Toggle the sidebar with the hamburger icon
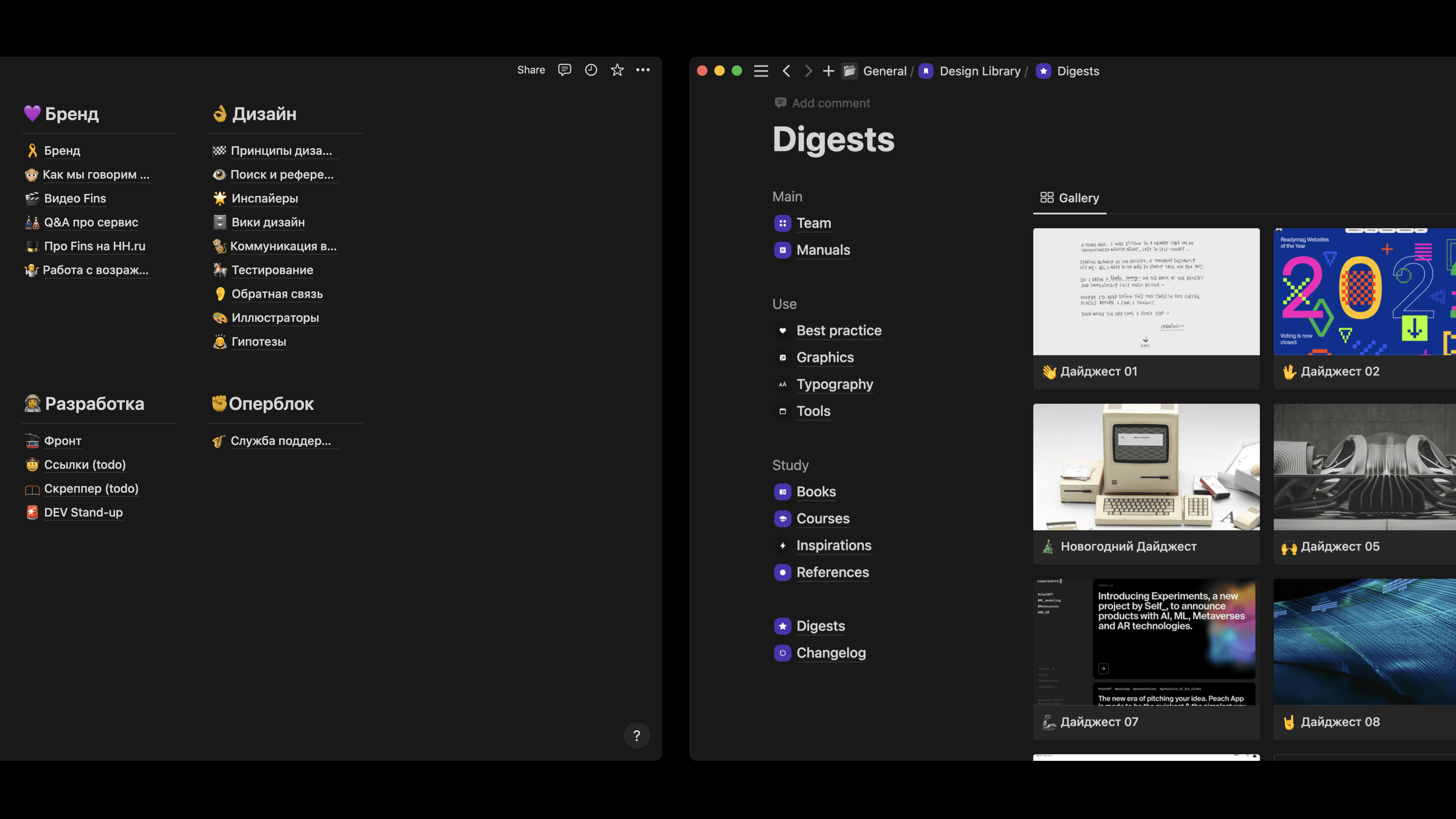1456x819 pixels. (761, 70)
